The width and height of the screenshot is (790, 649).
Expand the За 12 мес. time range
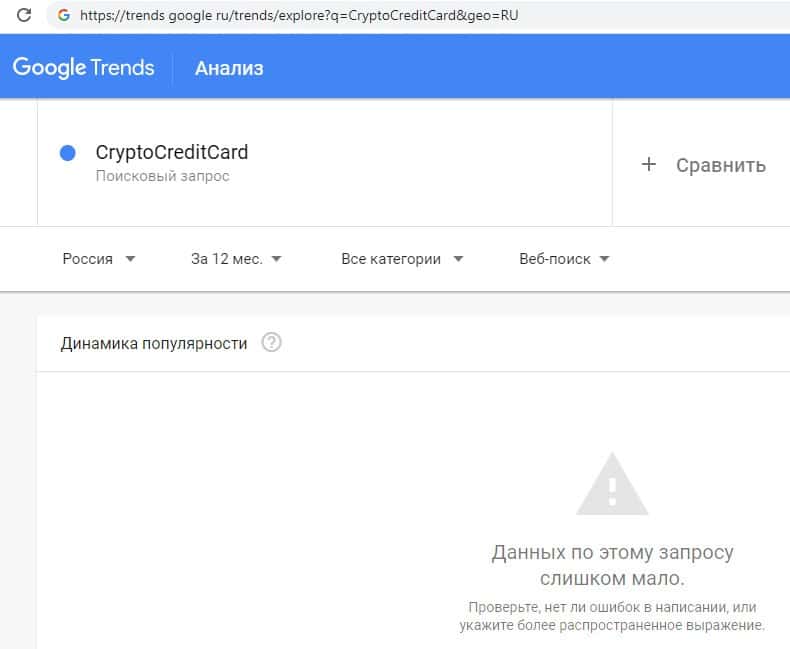[x=236, y=259]
